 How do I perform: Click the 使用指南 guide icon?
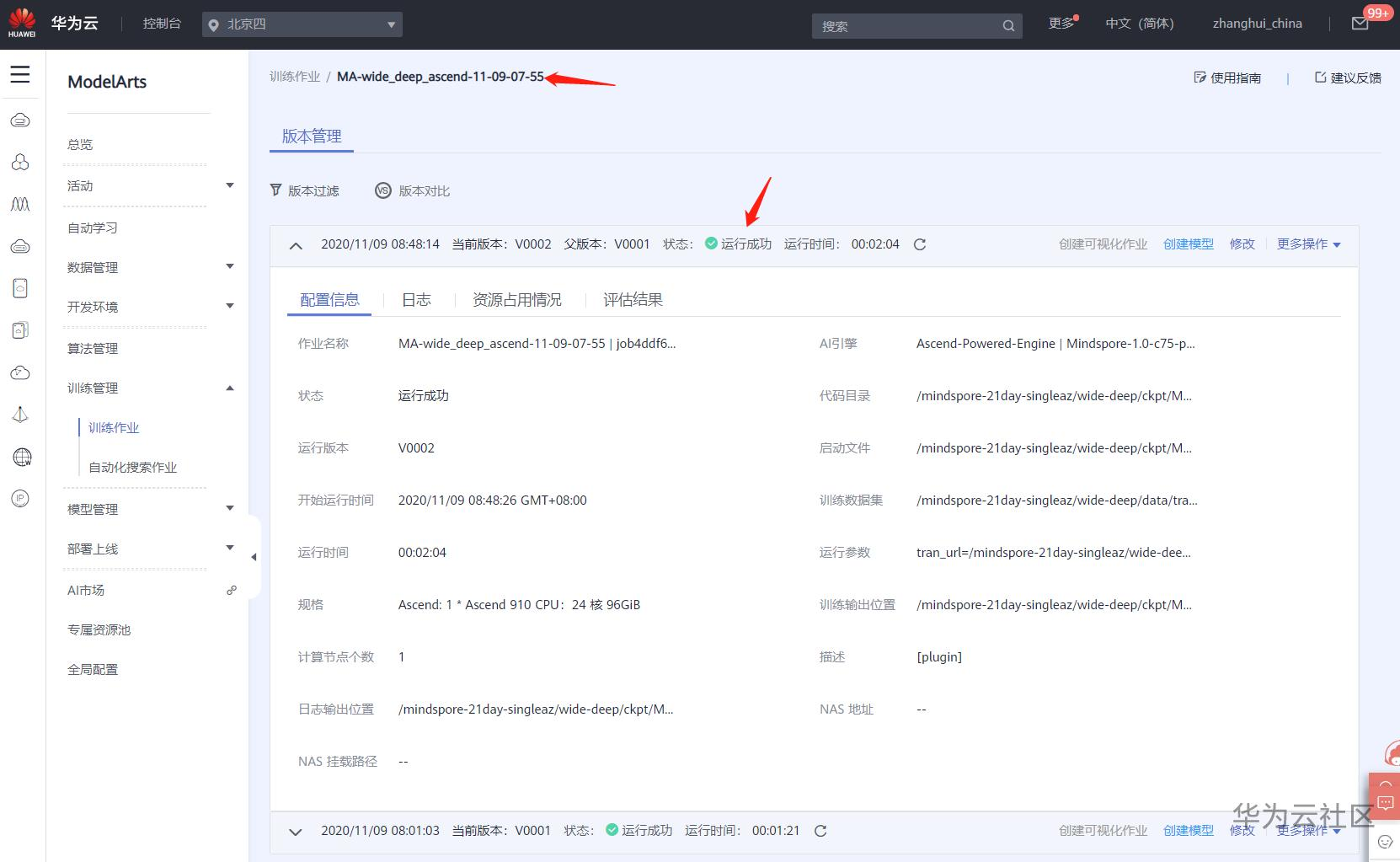(x=1200, y=78)
